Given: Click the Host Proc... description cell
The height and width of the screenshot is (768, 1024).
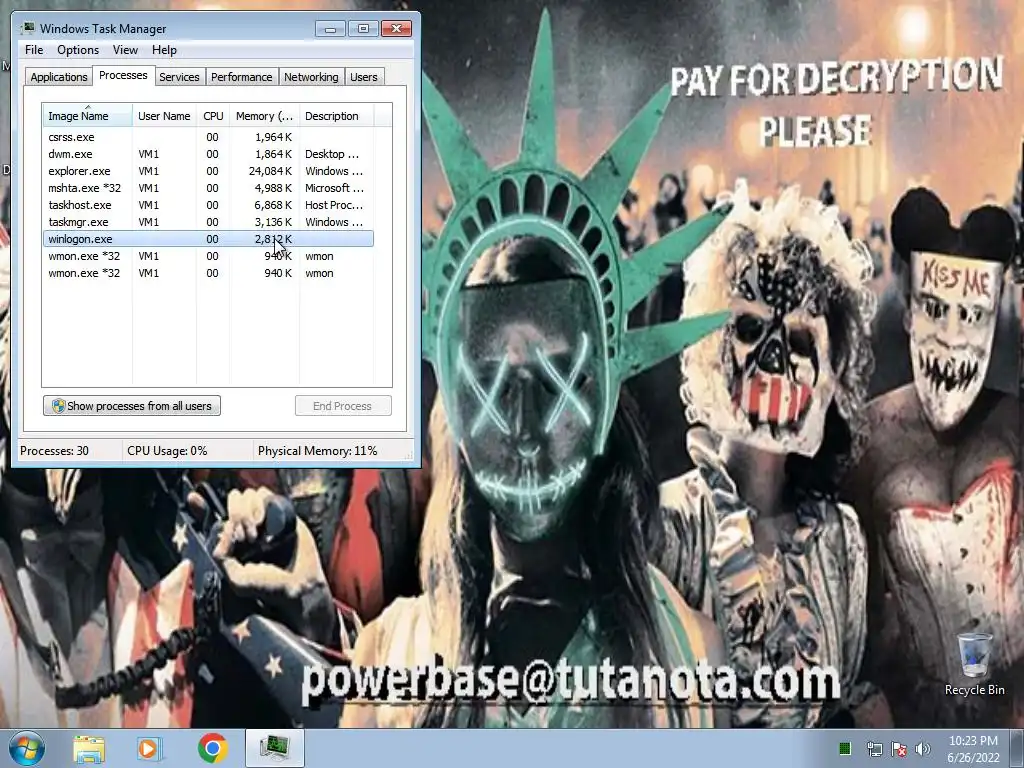Looking at the screenshot, I should [334, 205].
